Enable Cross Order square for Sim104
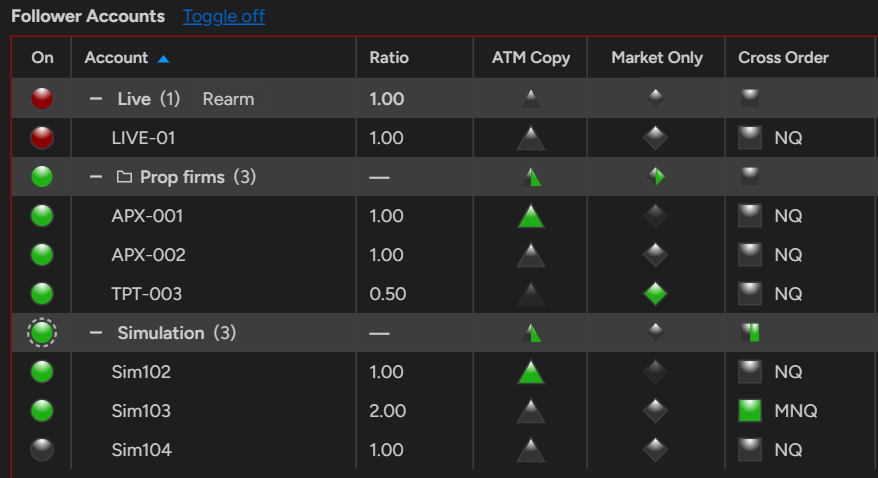The image size is (878, 478). 750,449
